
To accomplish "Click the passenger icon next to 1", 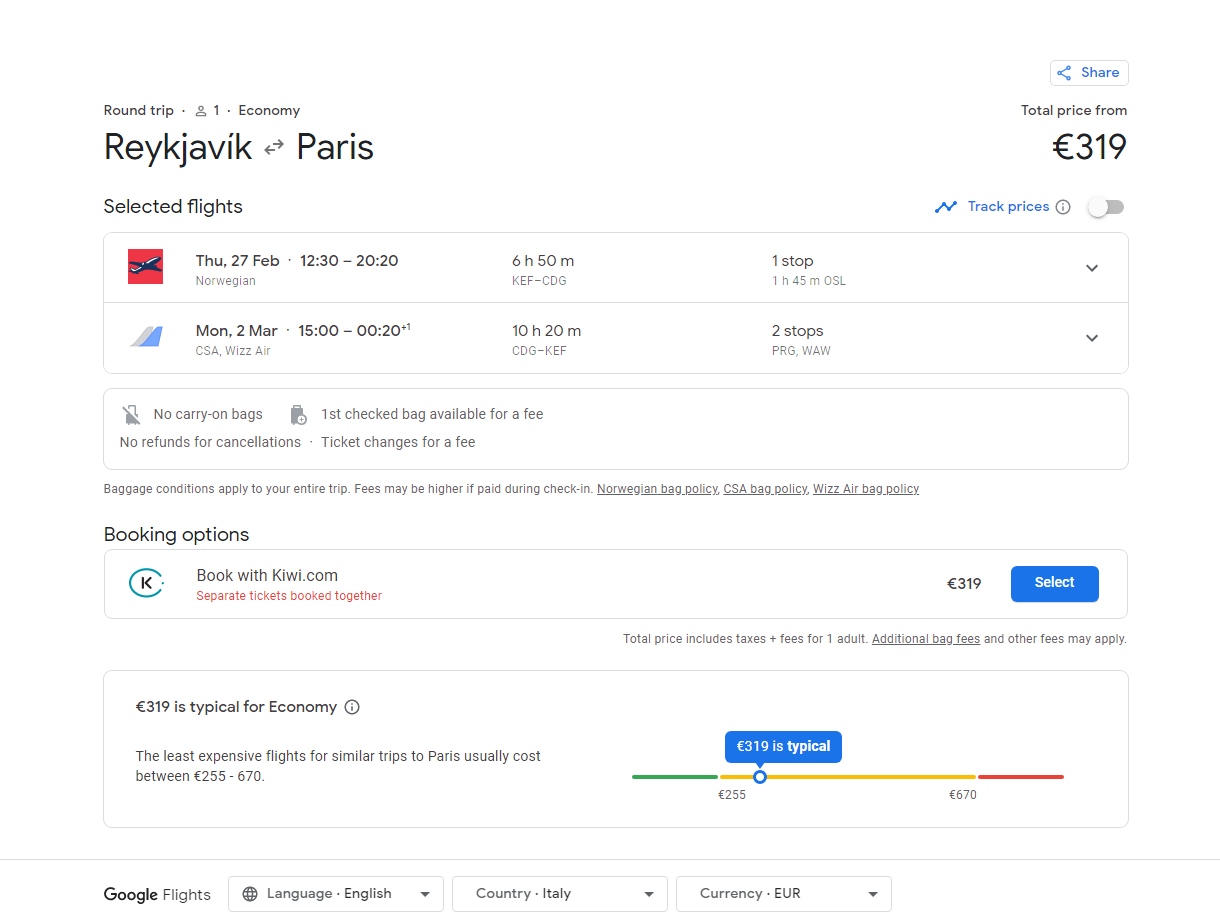I will pyautogui.click(x=201, y=111).
